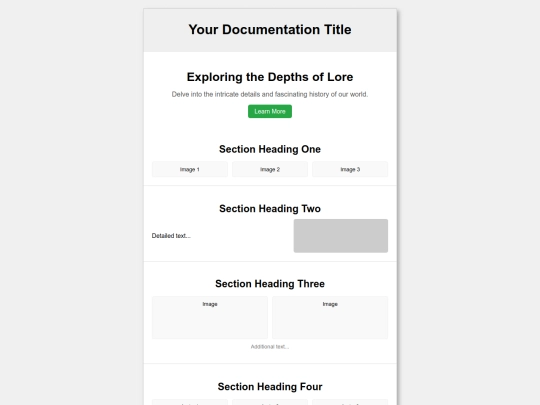Click the gray image box in Section Two
Image resolution: width=540 pixels, height=405 pixels.
coord(341,236)
